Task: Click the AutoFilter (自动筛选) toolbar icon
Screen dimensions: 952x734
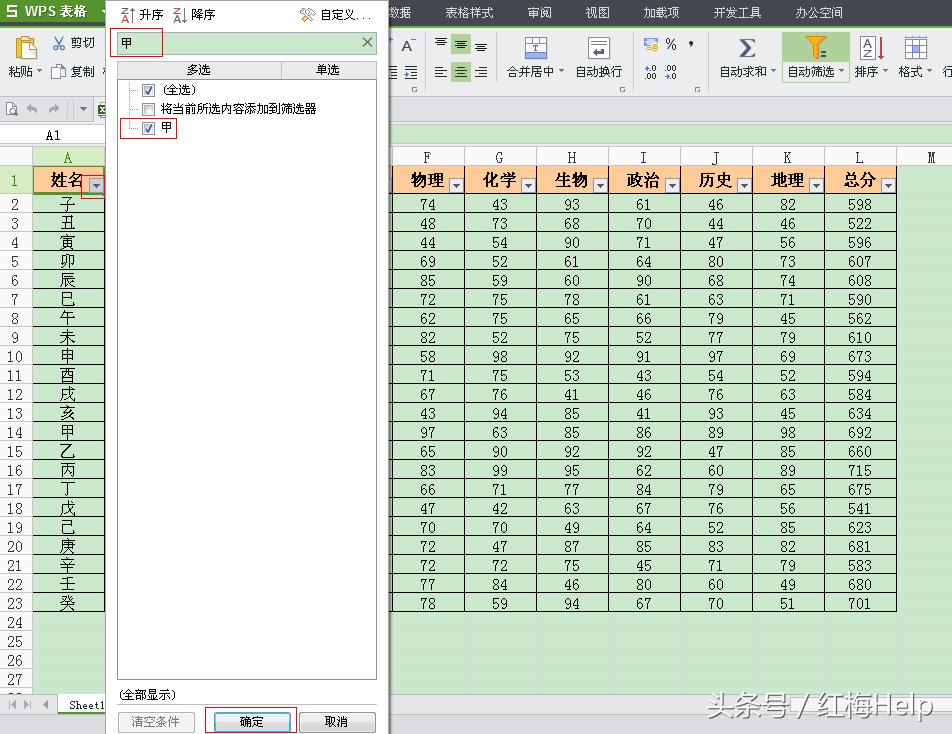Action: click(x=817, y=48)
